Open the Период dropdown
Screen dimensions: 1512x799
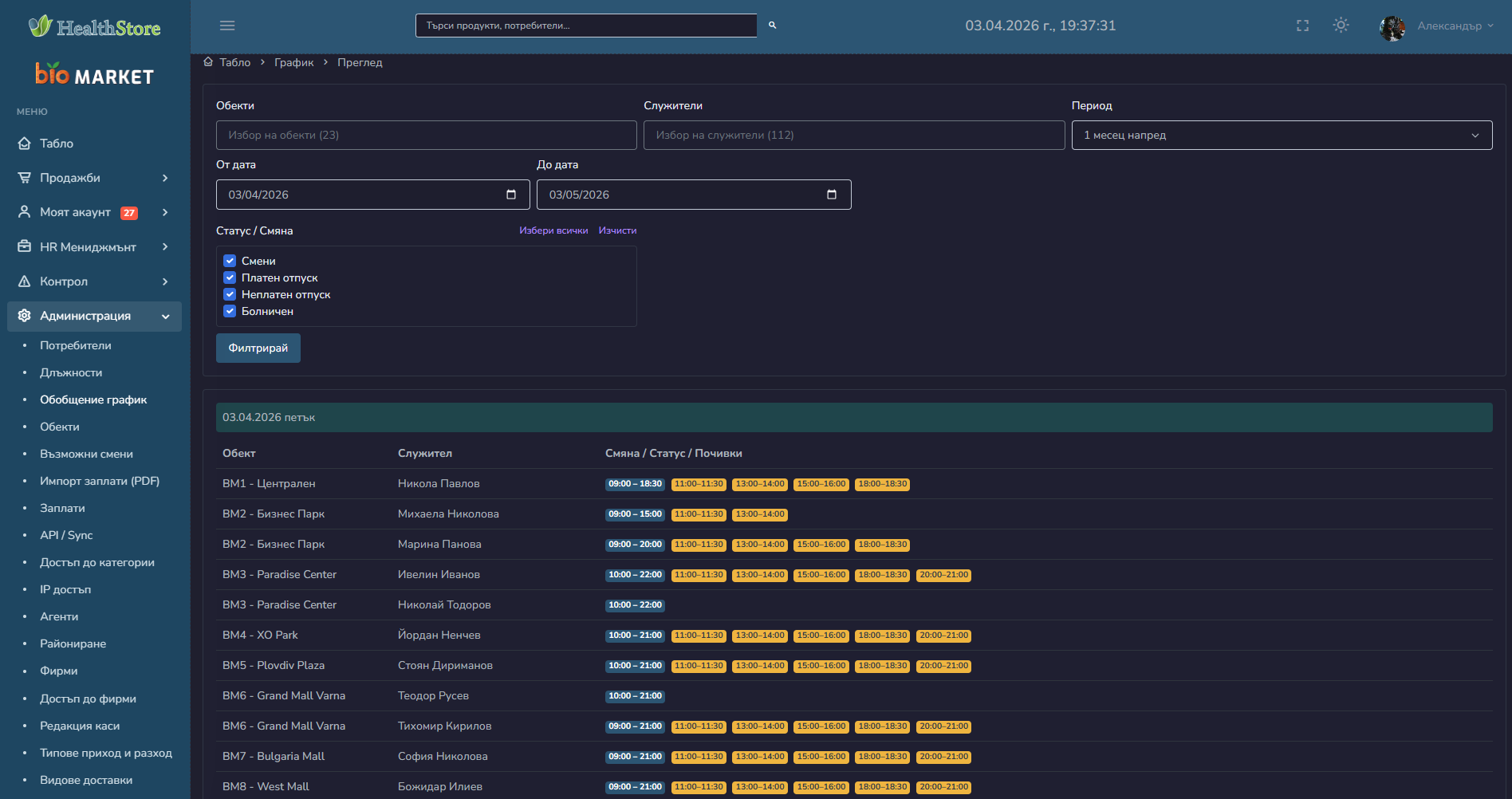point(1282,136)
